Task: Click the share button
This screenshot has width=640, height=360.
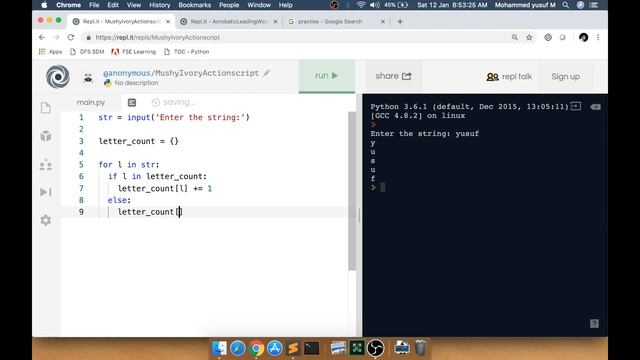Action: pyautogui.click(x=393, y=76)
